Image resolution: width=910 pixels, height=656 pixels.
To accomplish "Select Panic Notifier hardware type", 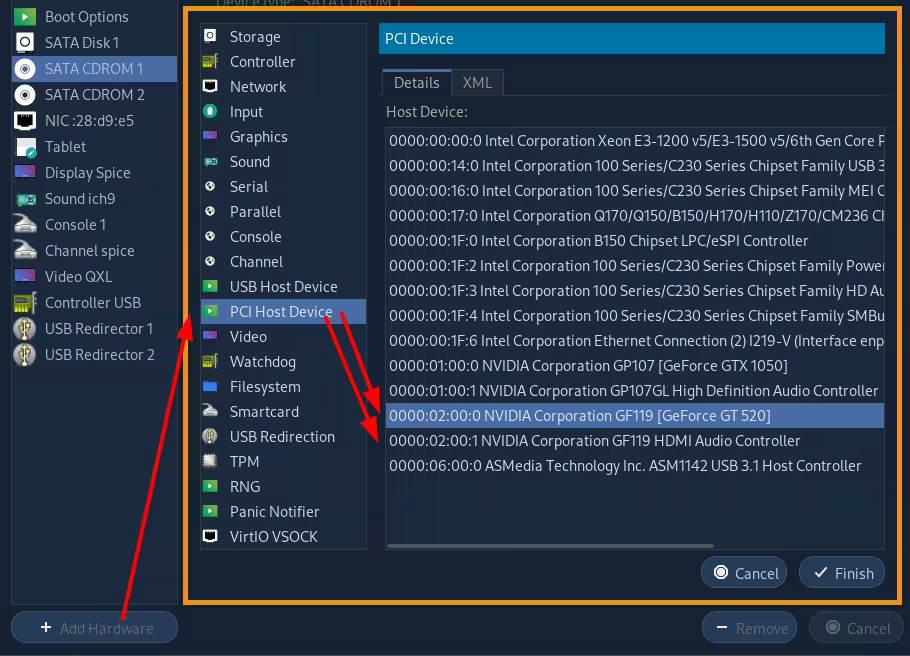I will click(x=283, y=511).
